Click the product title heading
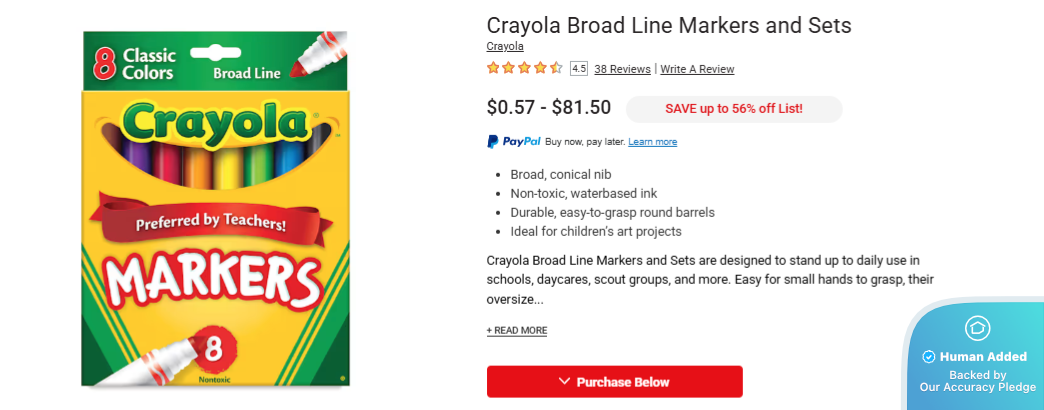 (668, 25)
